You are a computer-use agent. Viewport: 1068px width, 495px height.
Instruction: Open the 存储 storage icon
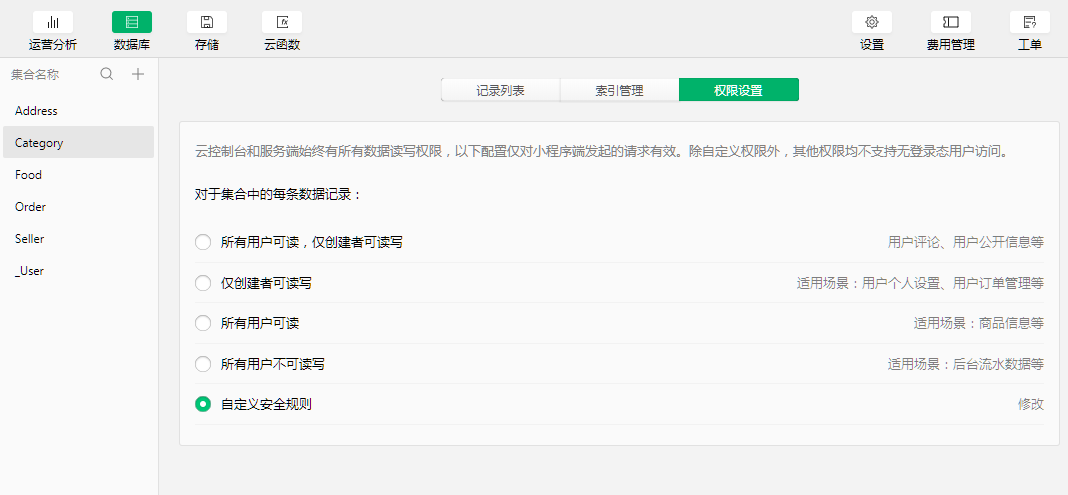(x=207, y=22)
